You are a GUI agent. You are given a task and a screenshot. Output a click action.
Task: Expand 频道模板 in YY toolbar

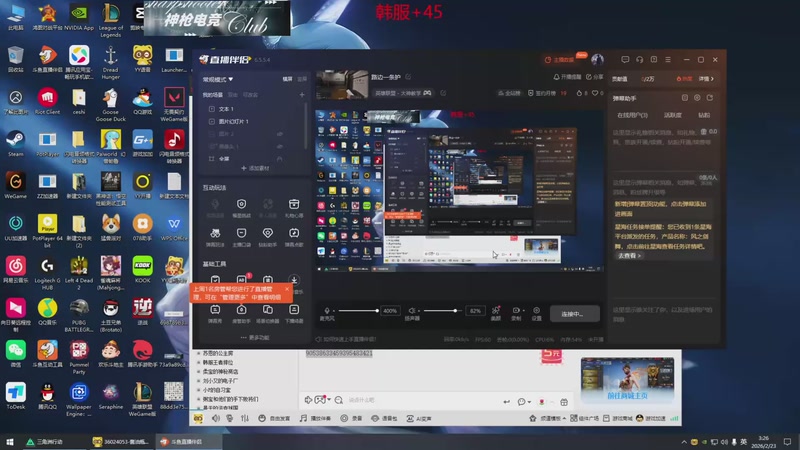pyautogui.click(x=548, y=418)
